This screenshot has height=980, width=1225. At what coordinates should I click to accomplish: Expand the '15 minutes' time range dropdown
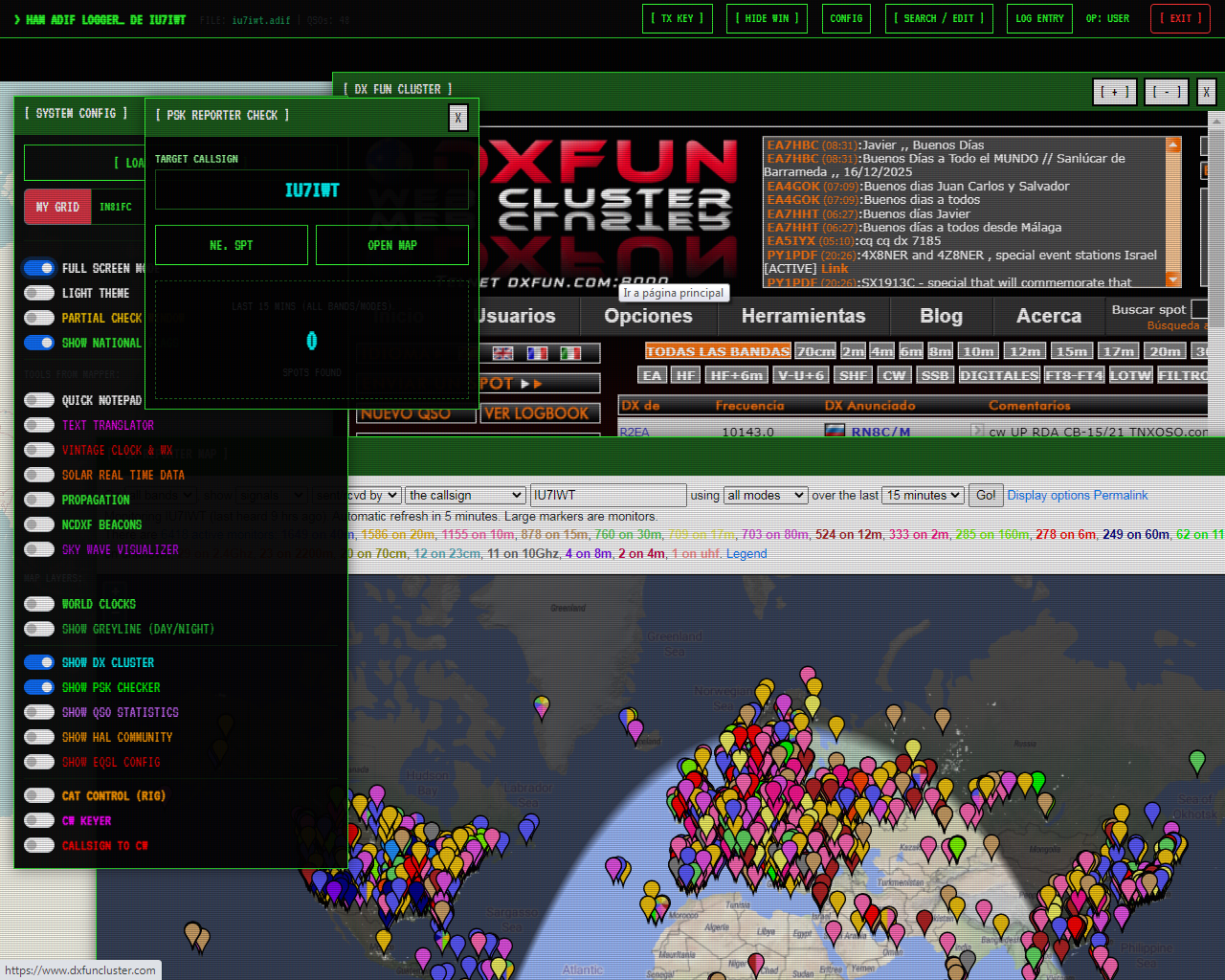click(x=923, y=495)
